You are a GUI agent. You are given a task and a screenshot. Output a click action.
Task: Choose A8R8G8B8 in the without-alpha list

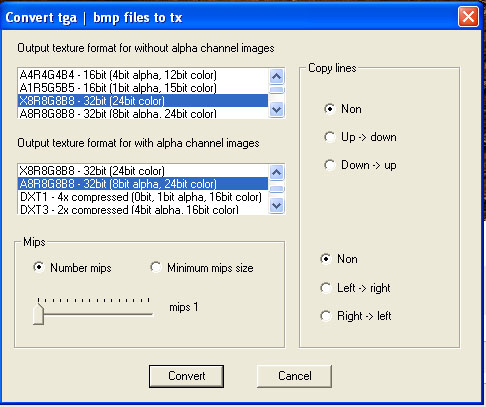143,114
